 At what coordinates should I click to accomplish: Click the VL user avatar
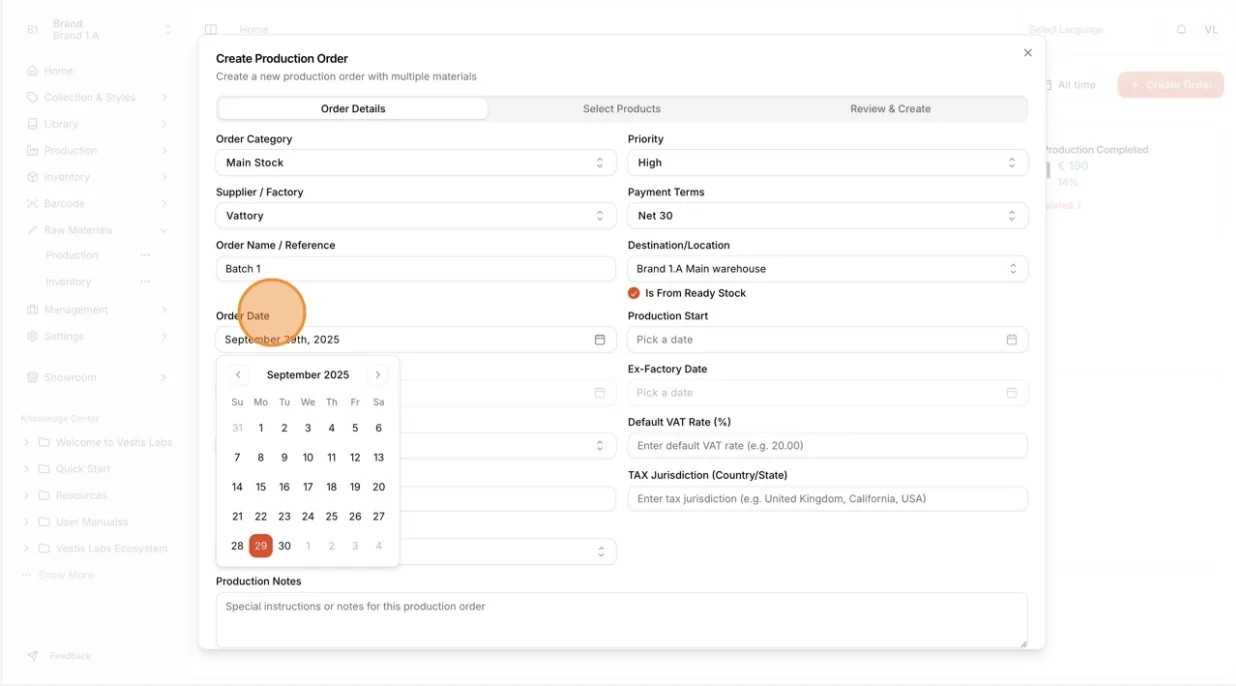[x=1211, y=30]
